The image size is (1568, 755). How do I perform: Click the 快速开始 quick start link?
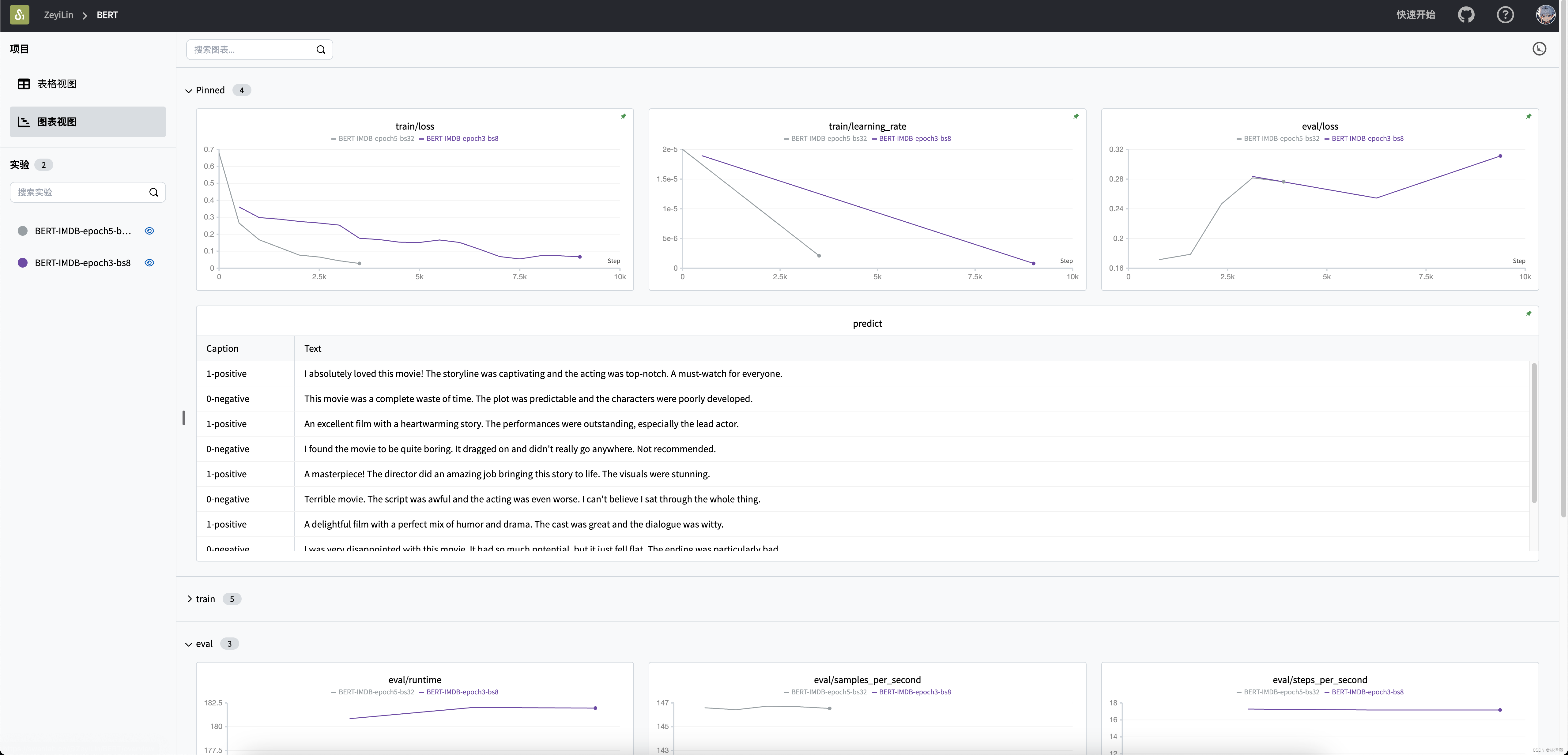[1415, 15]
